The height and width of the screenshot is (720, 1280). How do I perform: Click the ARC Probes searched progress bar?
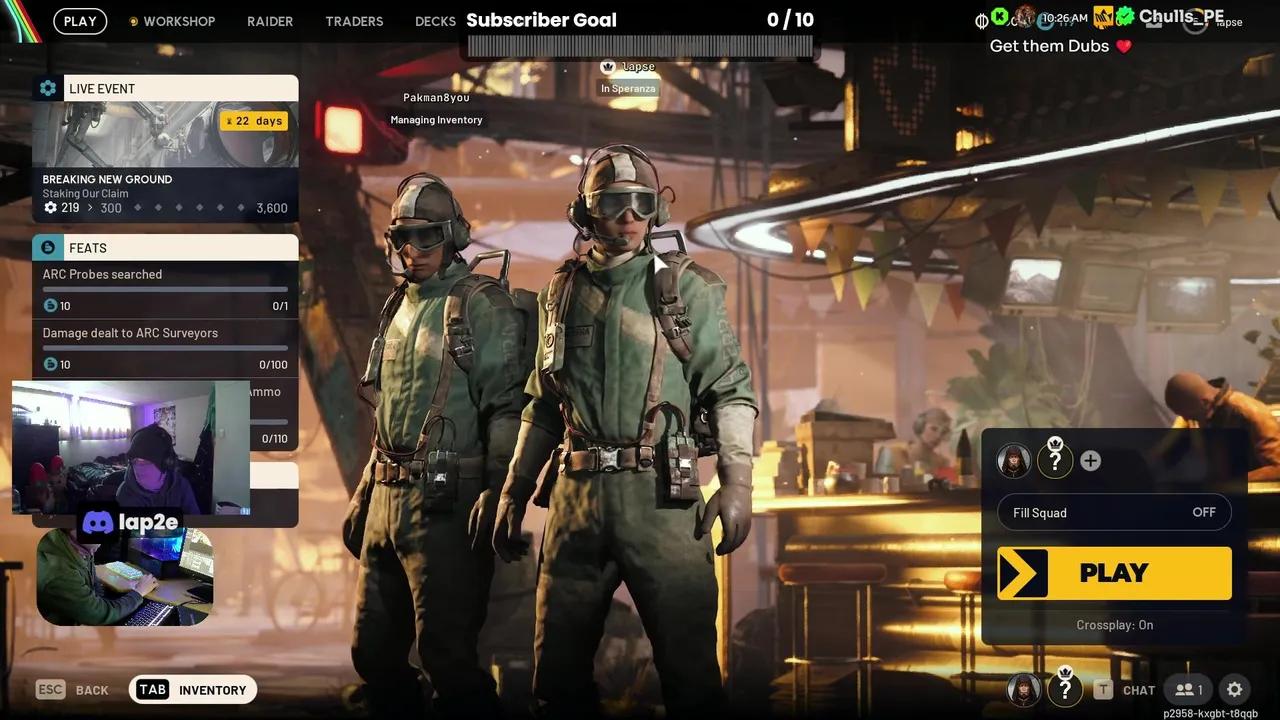tap(165, 289)
